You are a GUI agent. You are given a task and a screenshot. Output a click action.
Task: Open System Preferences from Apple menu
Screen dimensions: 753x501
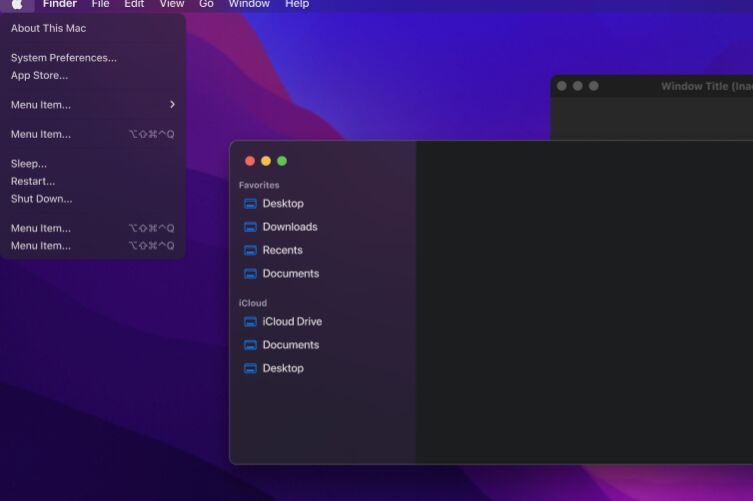point(93,58)
